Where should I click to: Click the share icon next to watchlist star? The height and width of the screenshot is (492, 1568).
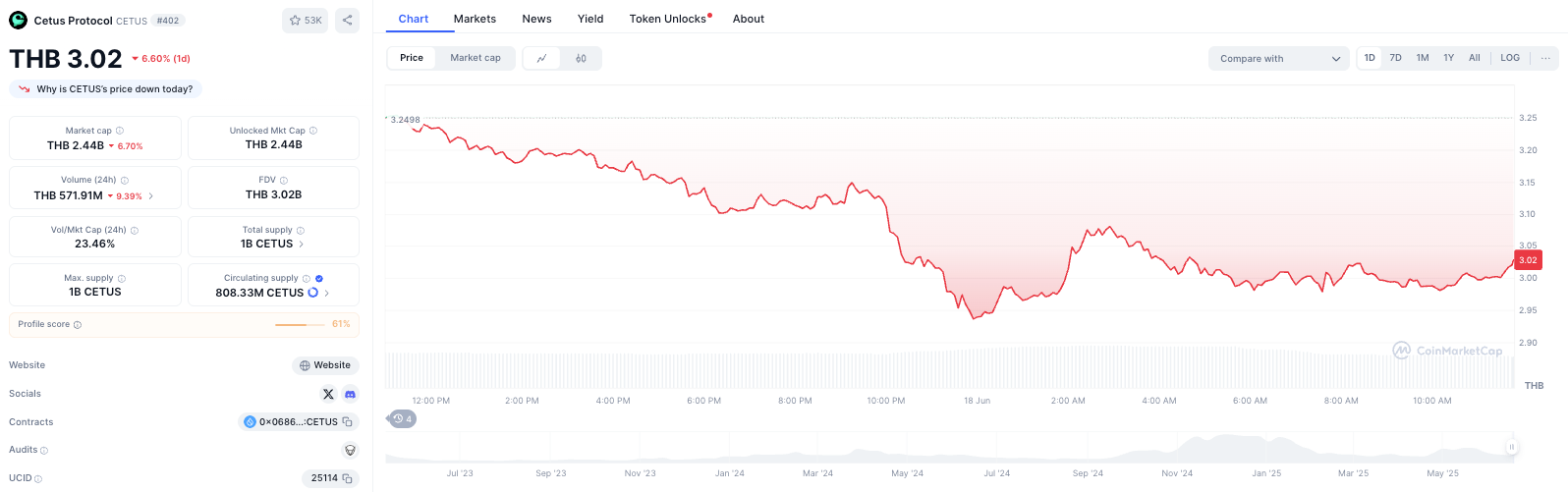(347, 20)
